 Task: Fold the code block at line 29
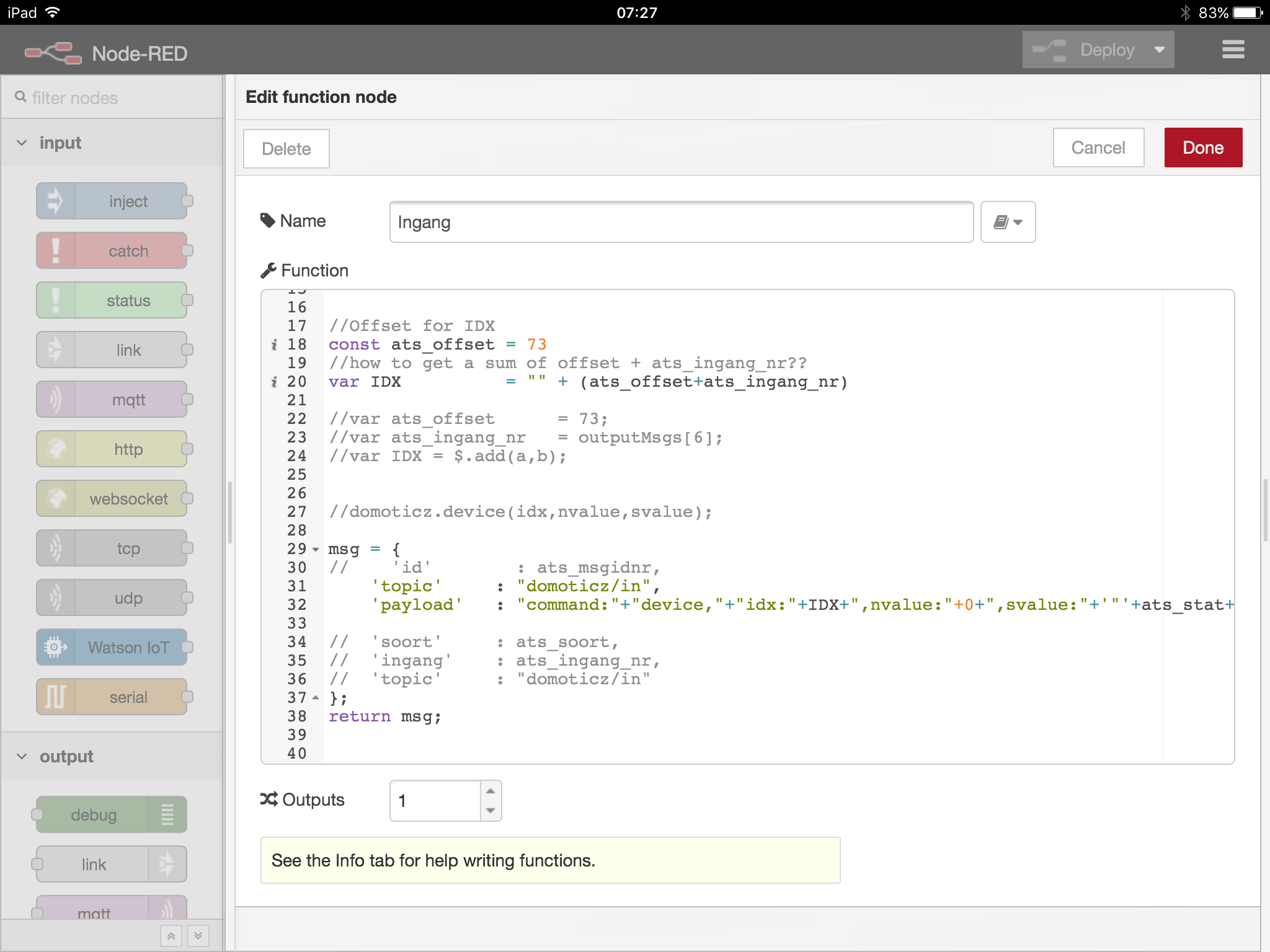point(316,550)
